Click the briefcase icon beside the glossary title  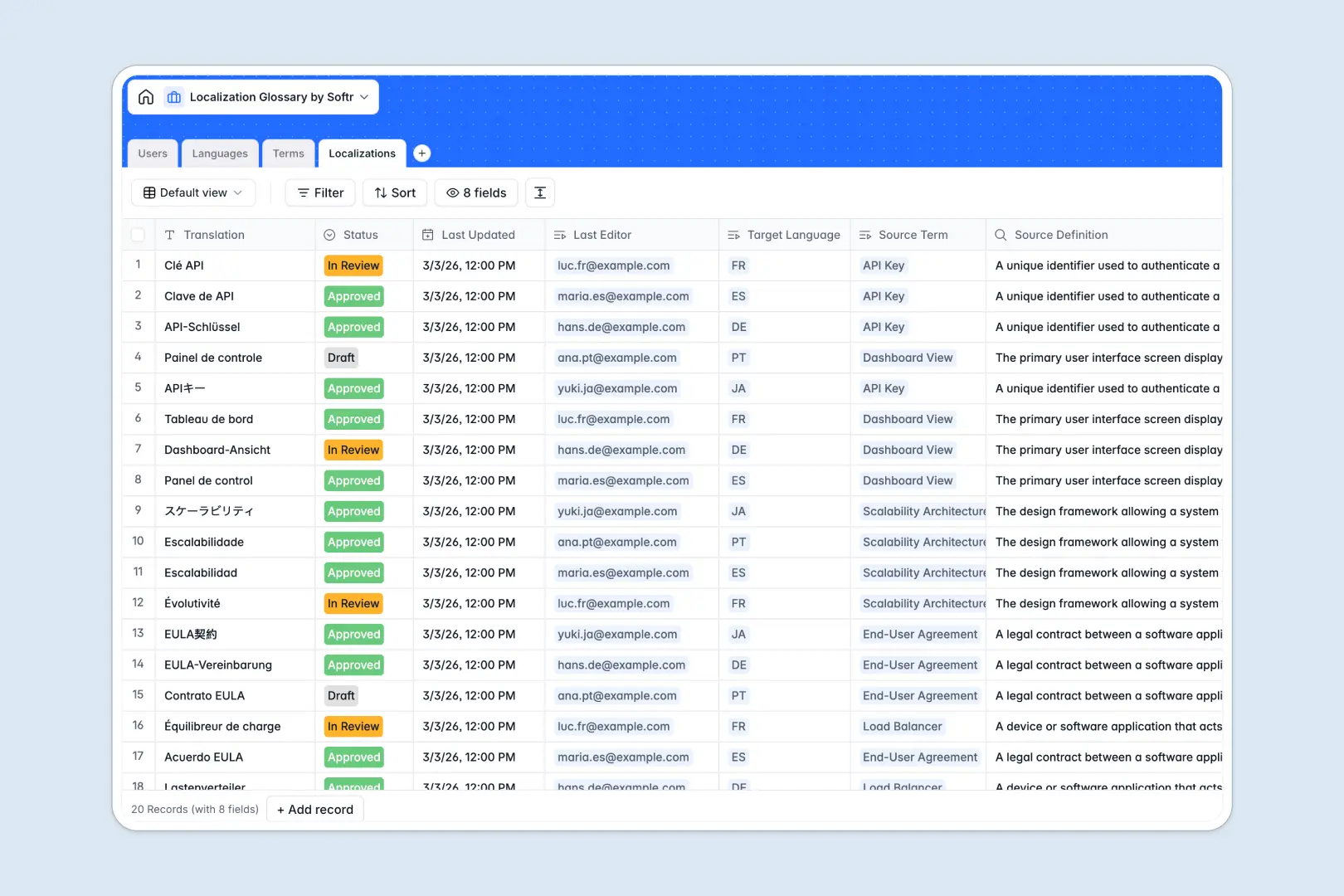pyautogui.click(x=173, y=96)
